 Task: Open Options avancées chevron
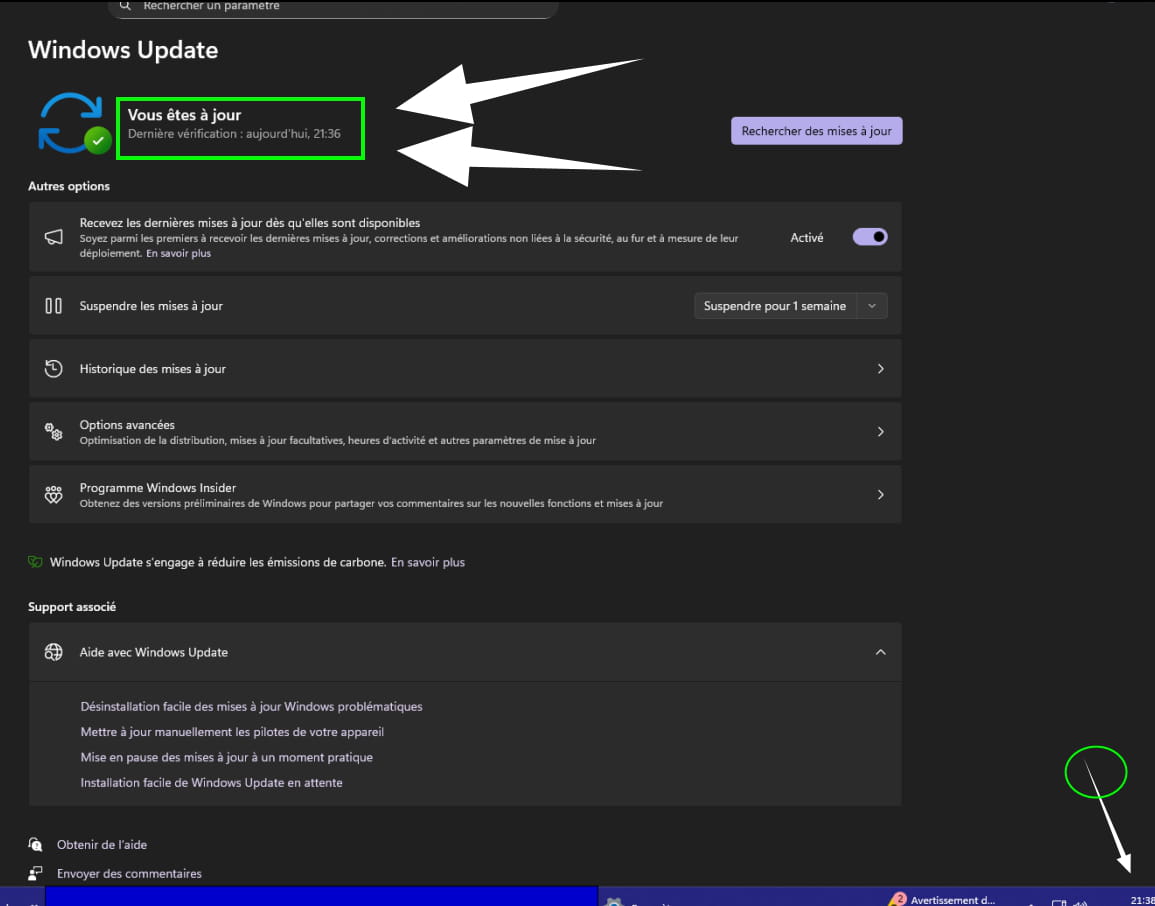point(880,432)
